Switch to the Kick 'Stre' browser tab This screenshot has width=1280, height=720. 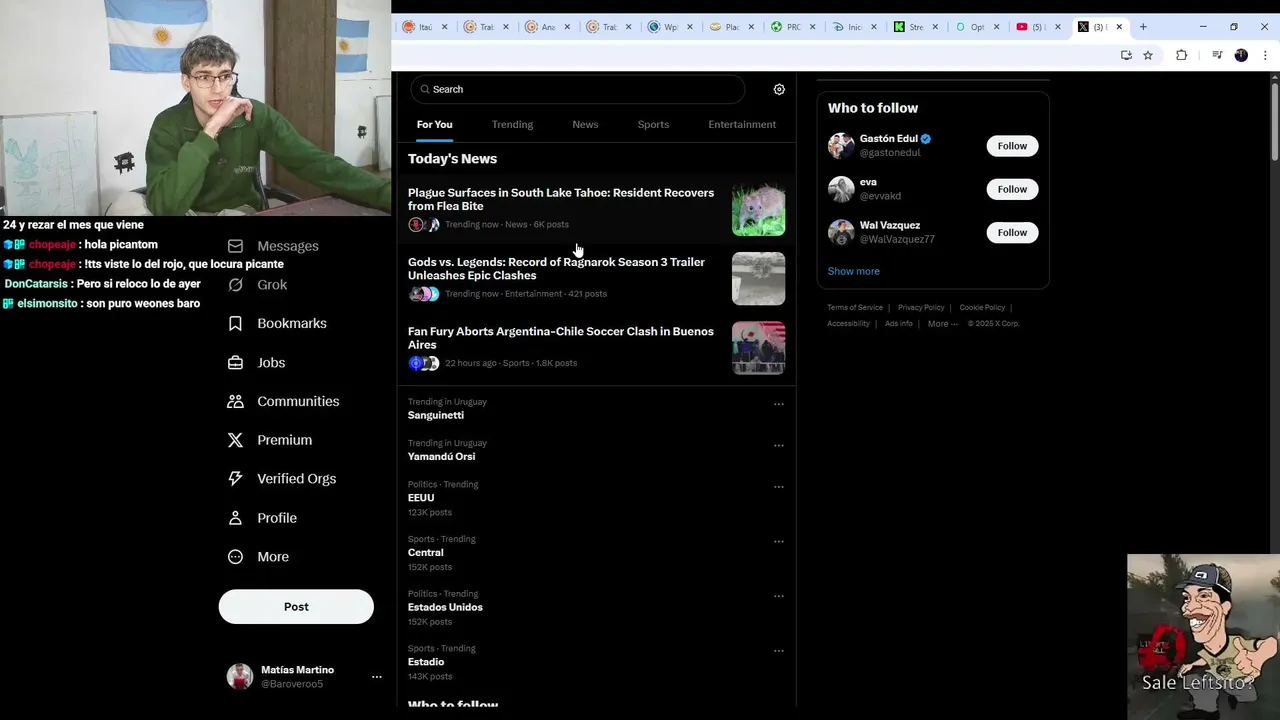point(914,27)
